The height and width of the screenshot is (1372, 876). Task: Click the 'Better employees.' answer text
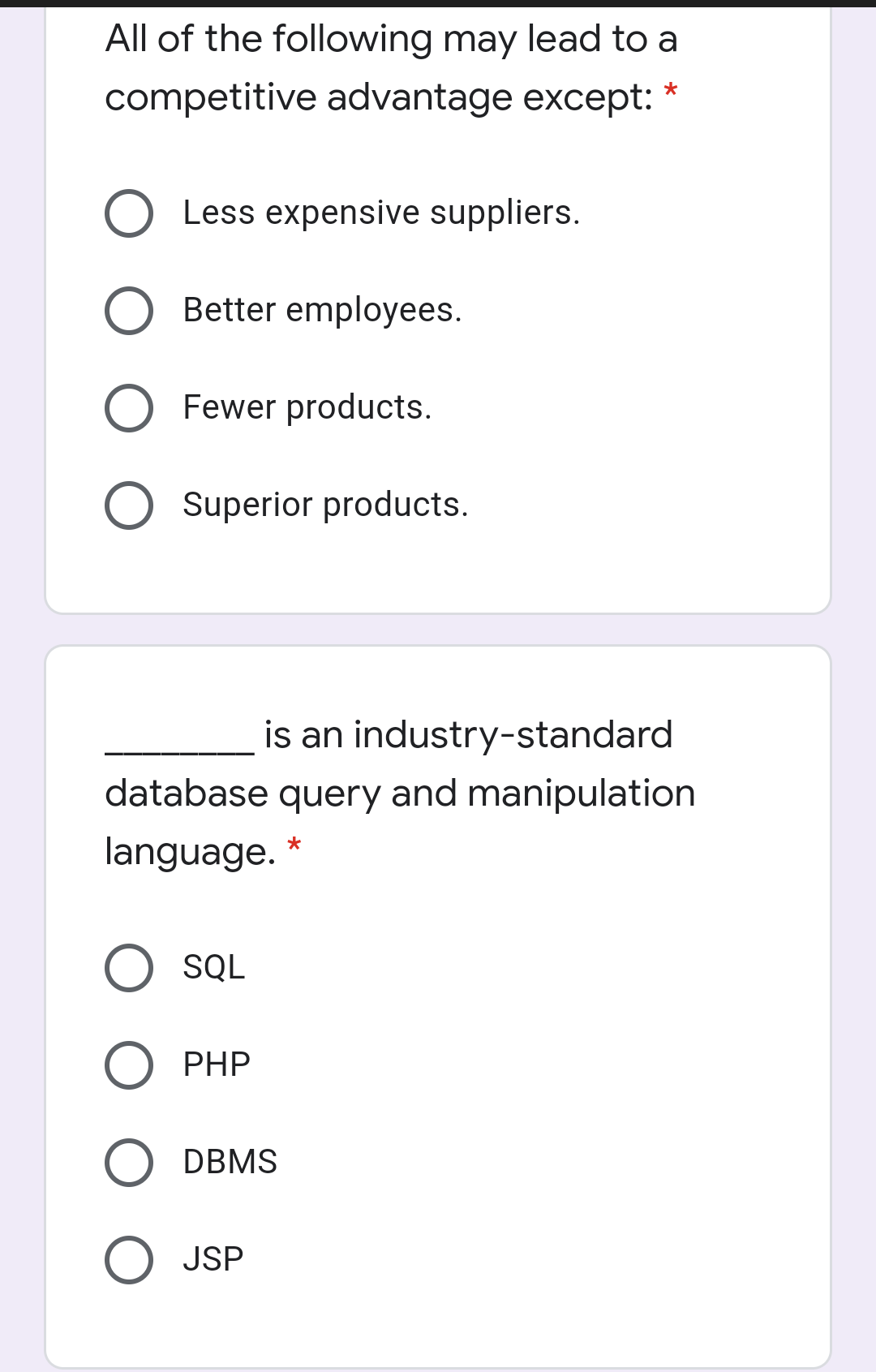pyautogui.click(x=322, y=311)
